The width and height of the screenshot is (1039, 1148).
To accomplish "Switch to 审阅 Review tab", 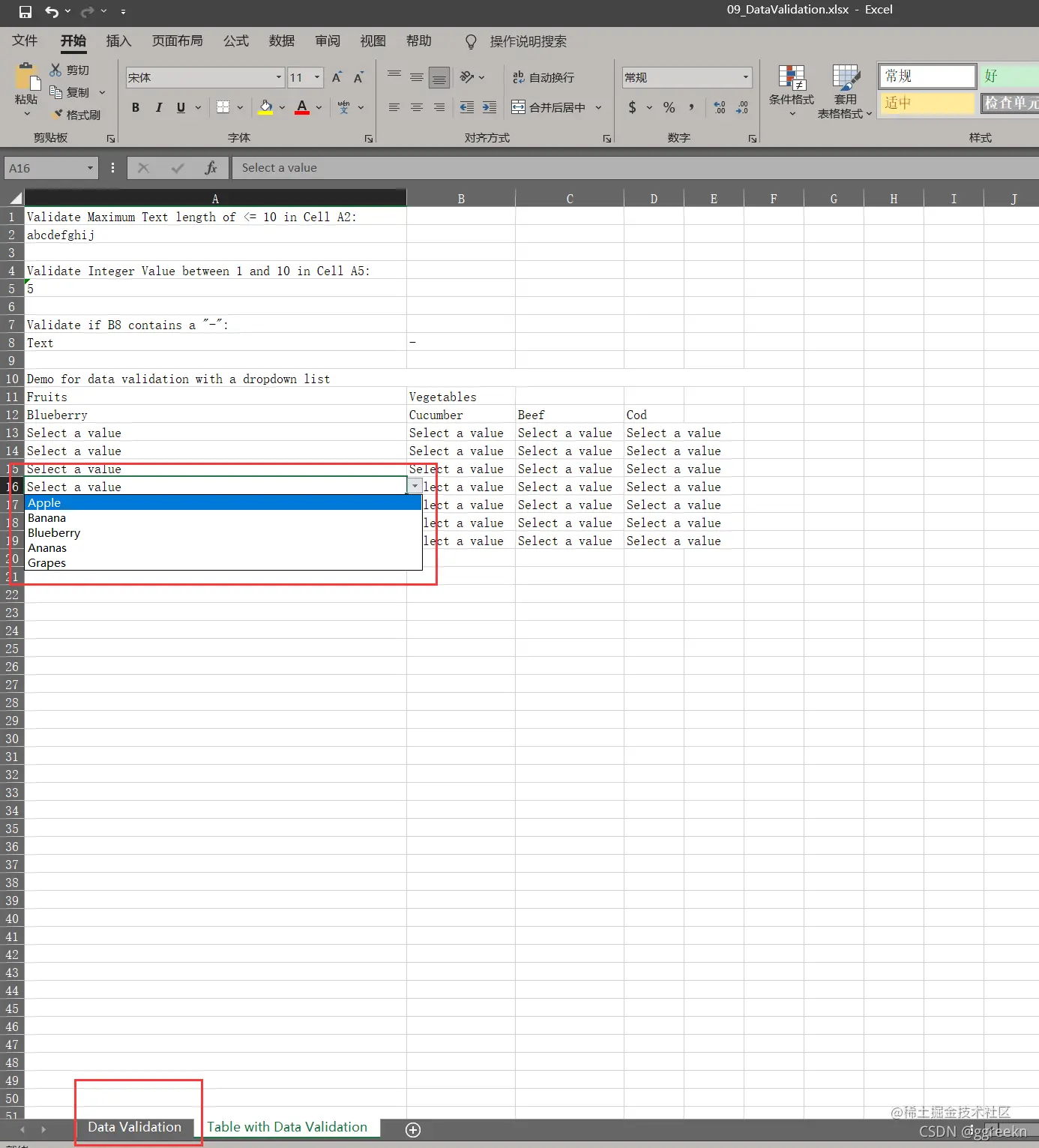I will tap(328, 40).
